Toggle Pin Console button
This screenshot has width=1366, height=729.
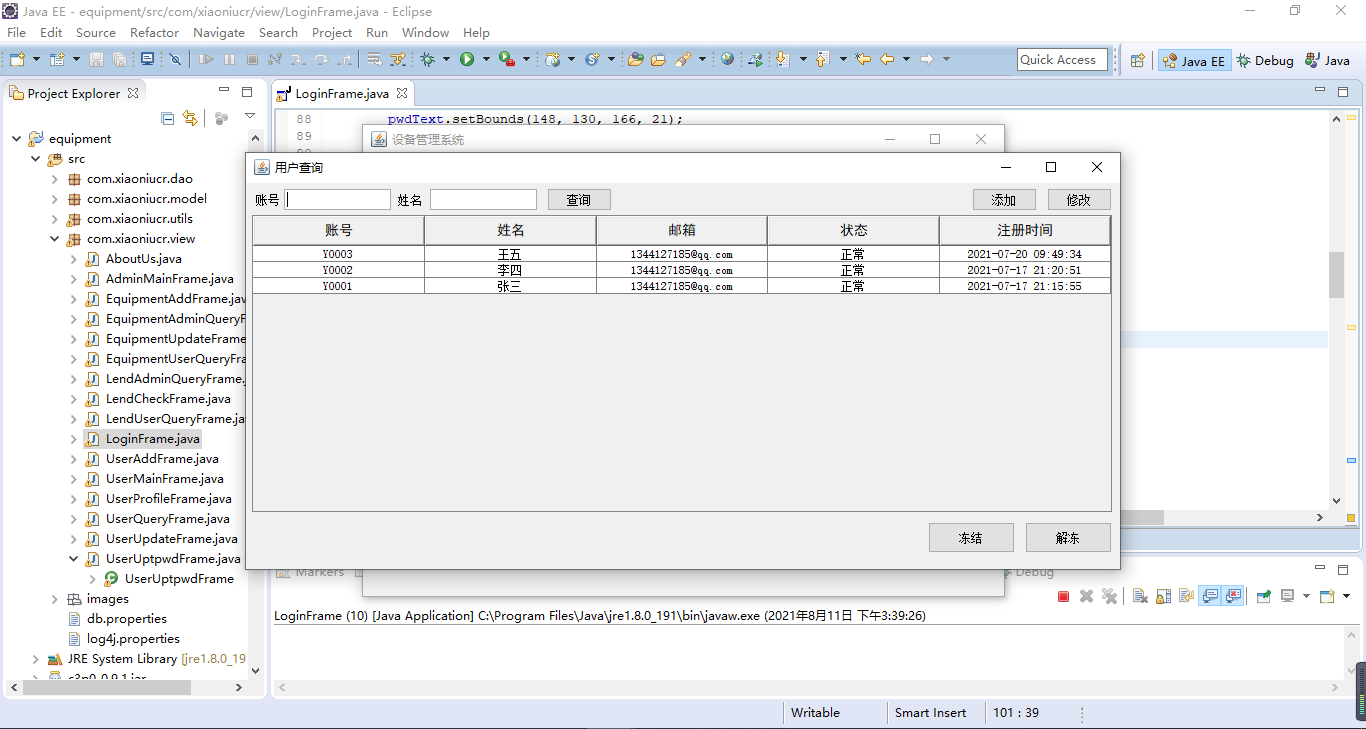[1264, 596]
